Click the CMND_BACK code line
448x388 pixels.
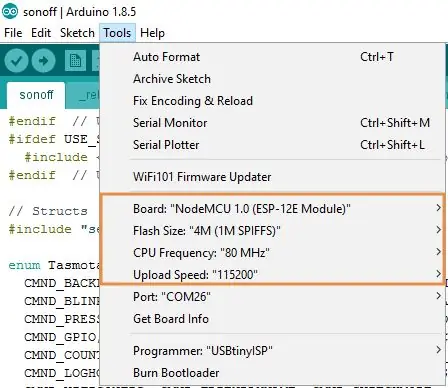point(62,283)
